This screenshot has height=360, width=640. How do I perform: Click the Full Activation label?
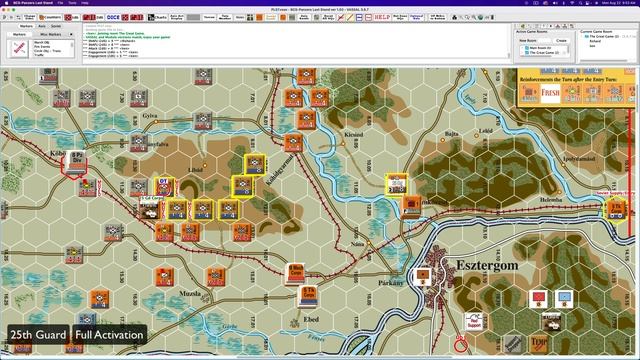[109, 335]
